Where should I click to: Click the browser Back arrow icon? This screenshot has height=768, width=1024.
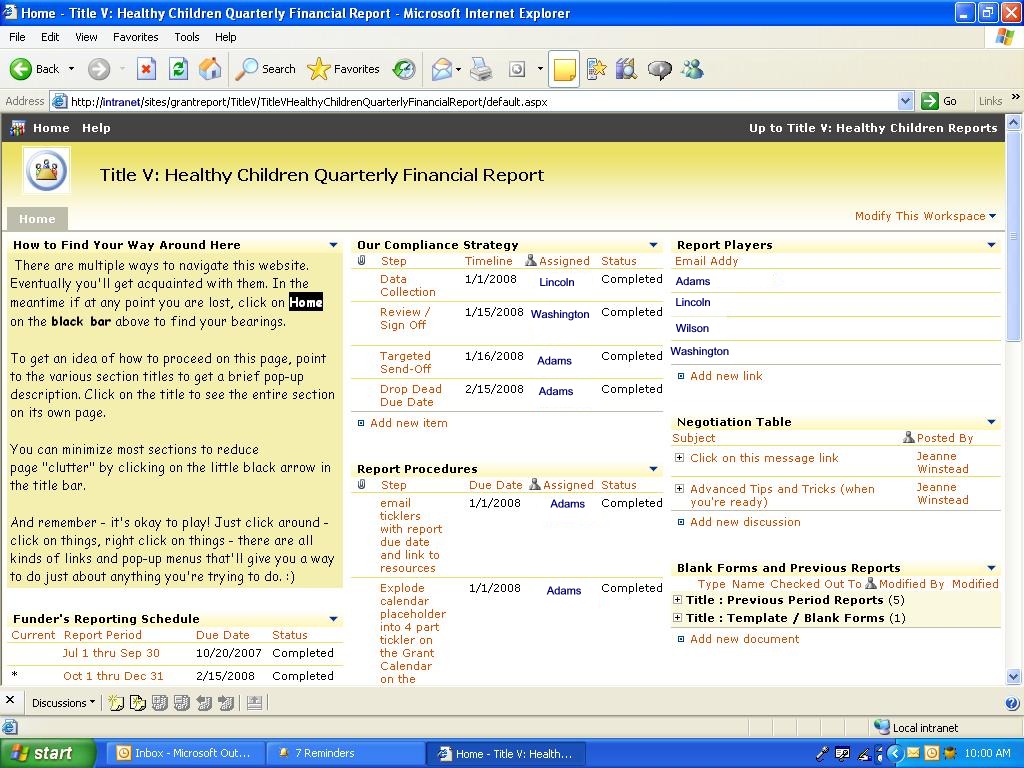20,69
